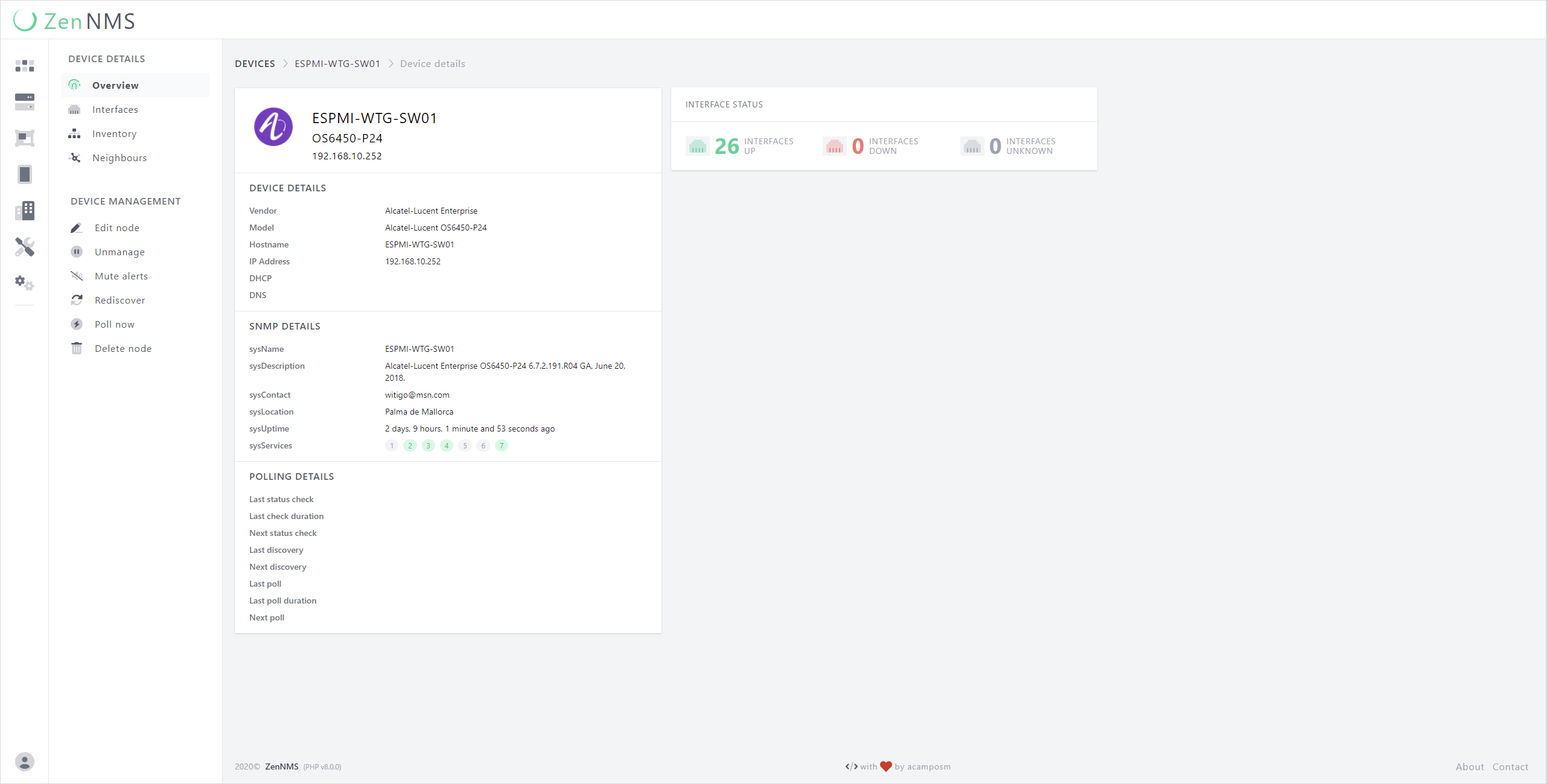Open the dashboard grid icon in sidebar
This screenshot has height=784, width=1547.
(x=25, y=66)
